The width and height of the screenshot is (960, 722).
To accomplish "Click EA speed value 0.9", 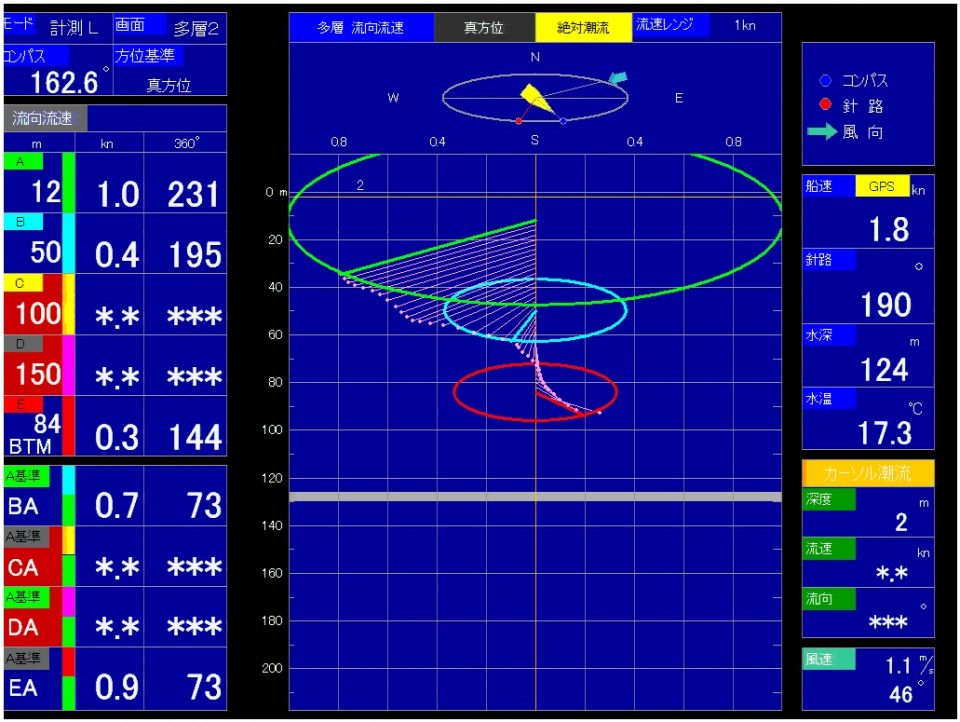I will pyautogui.click(x=116, y=687).
